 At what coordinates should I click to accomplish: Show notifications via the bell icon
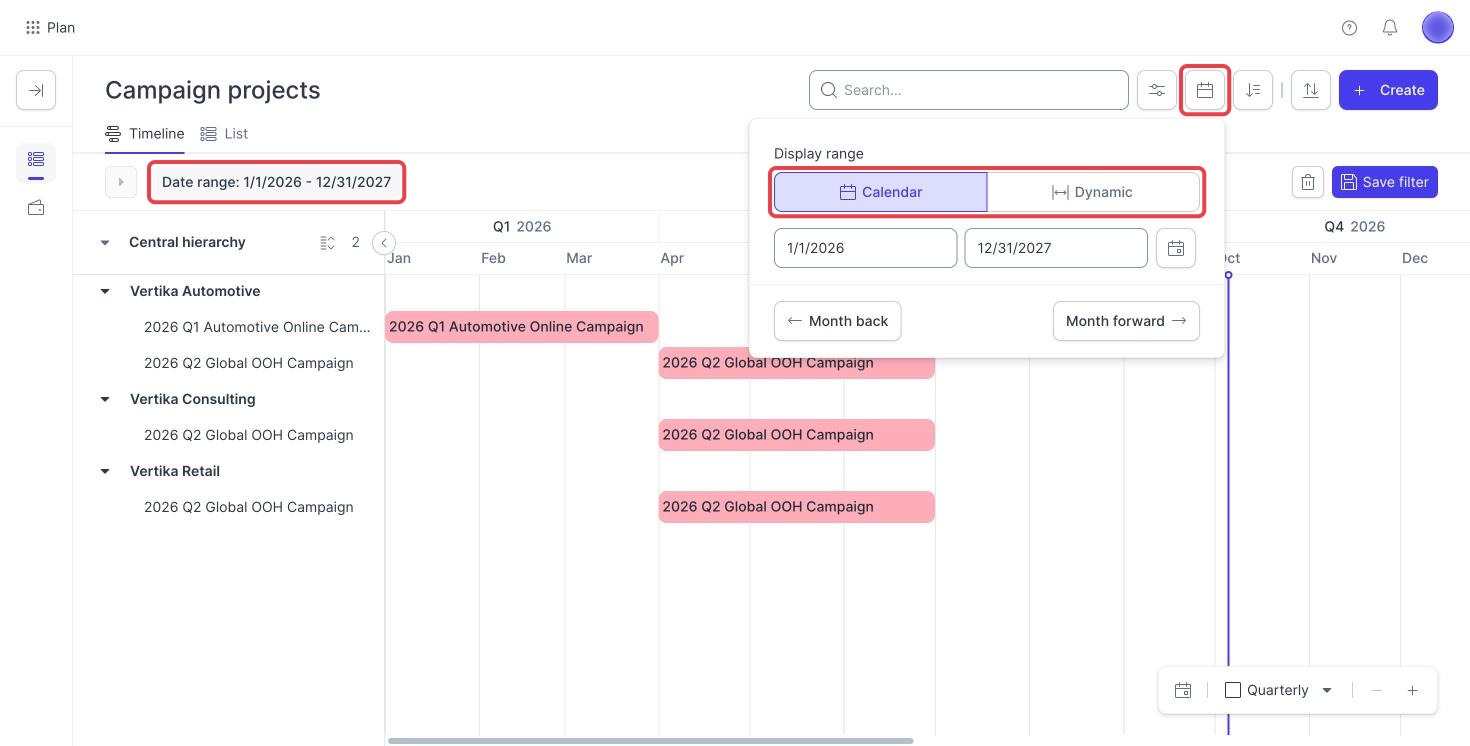(1390, 28)
